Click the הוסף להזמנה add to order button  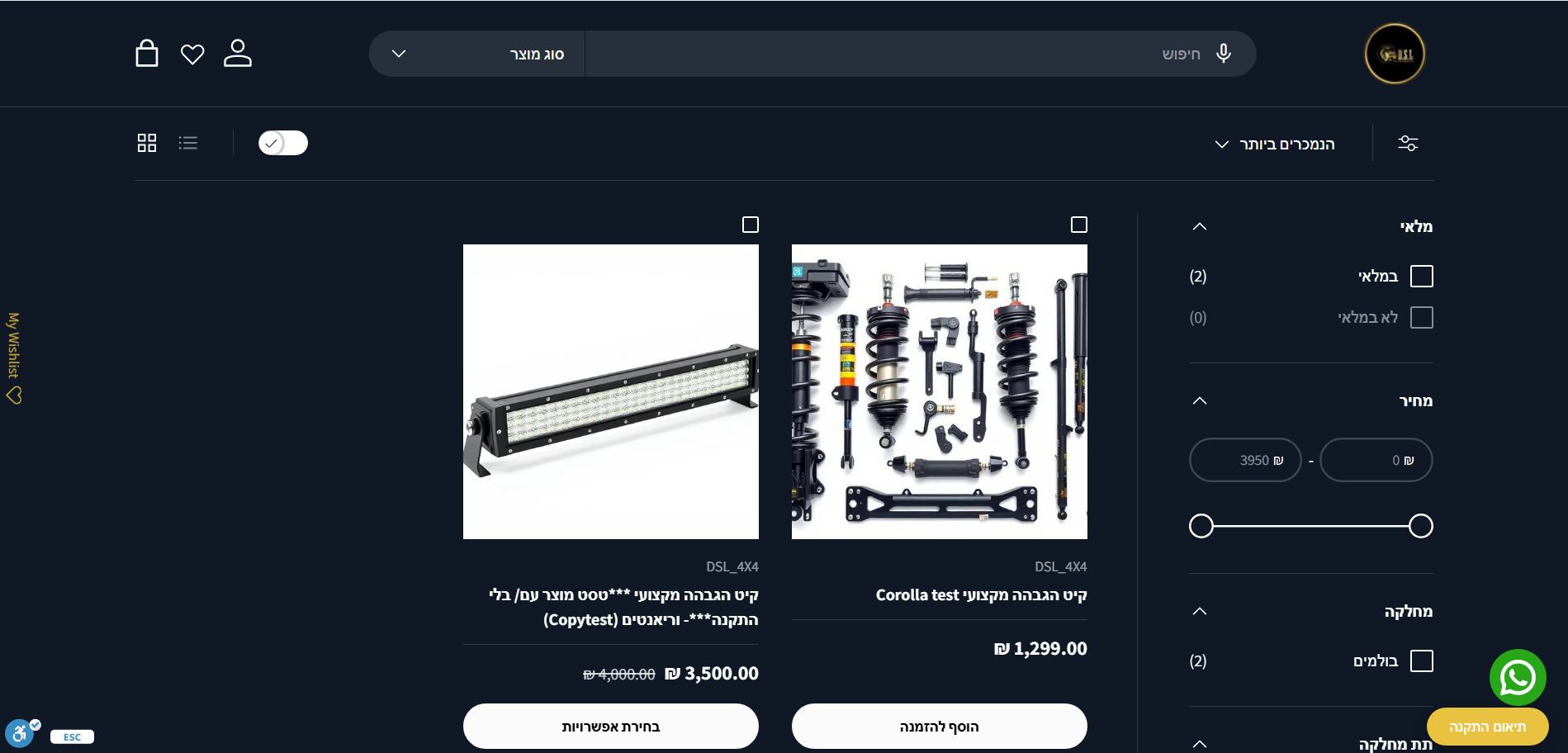(x=940, y=727)
